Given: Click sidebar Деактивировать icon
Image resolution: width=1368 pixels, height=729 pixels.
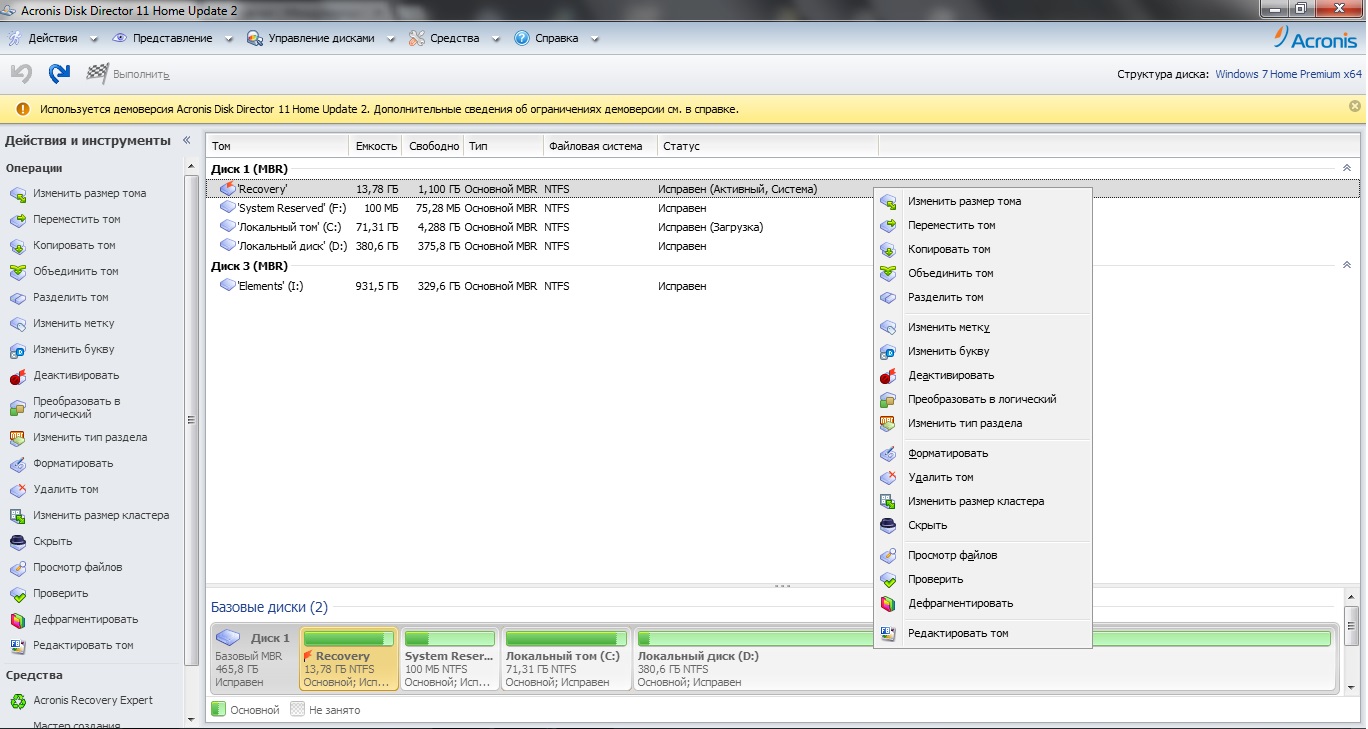Looking at the screenshot, I should tap(17, 376).
